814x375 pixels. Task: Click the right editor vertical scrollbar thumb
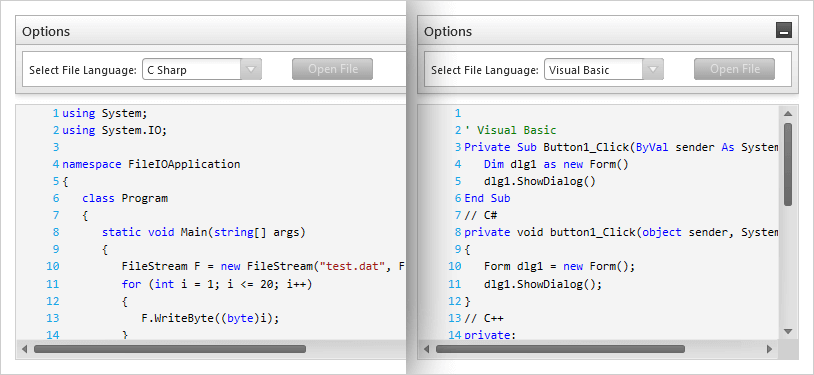[x=788, y=165]
